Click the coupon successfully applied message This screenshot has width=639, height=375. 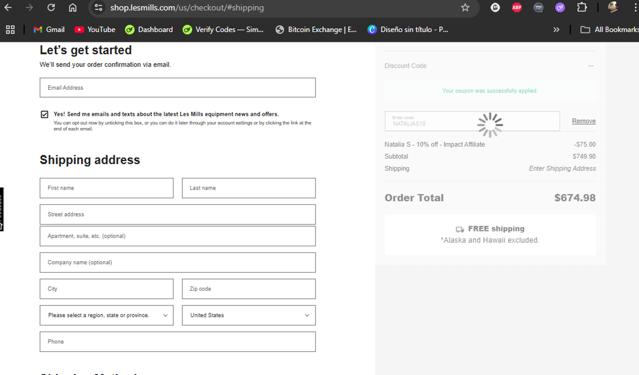(x=489, y=90)
